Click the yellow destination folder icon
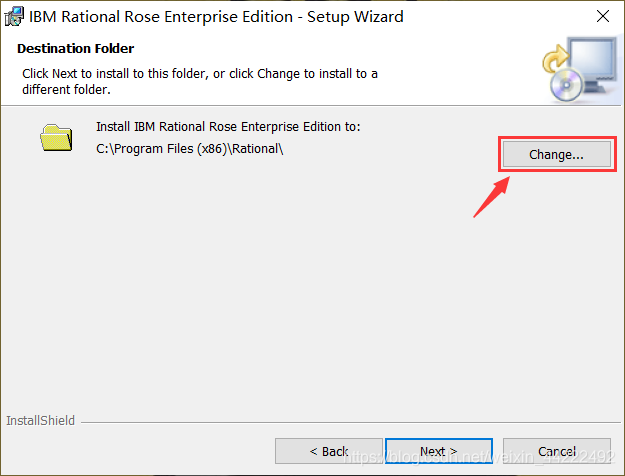This screenshot has height=476, width=625. [x=56, y=138]
